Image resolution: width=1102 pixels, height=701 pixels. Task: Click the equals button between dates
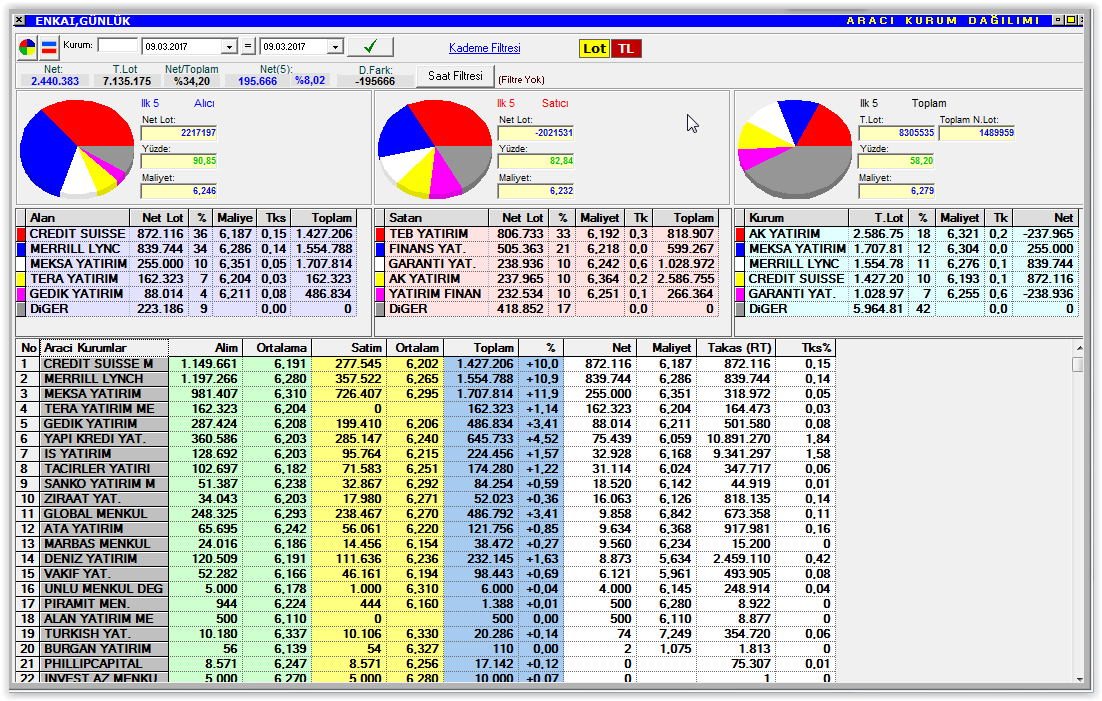[247, 47]
